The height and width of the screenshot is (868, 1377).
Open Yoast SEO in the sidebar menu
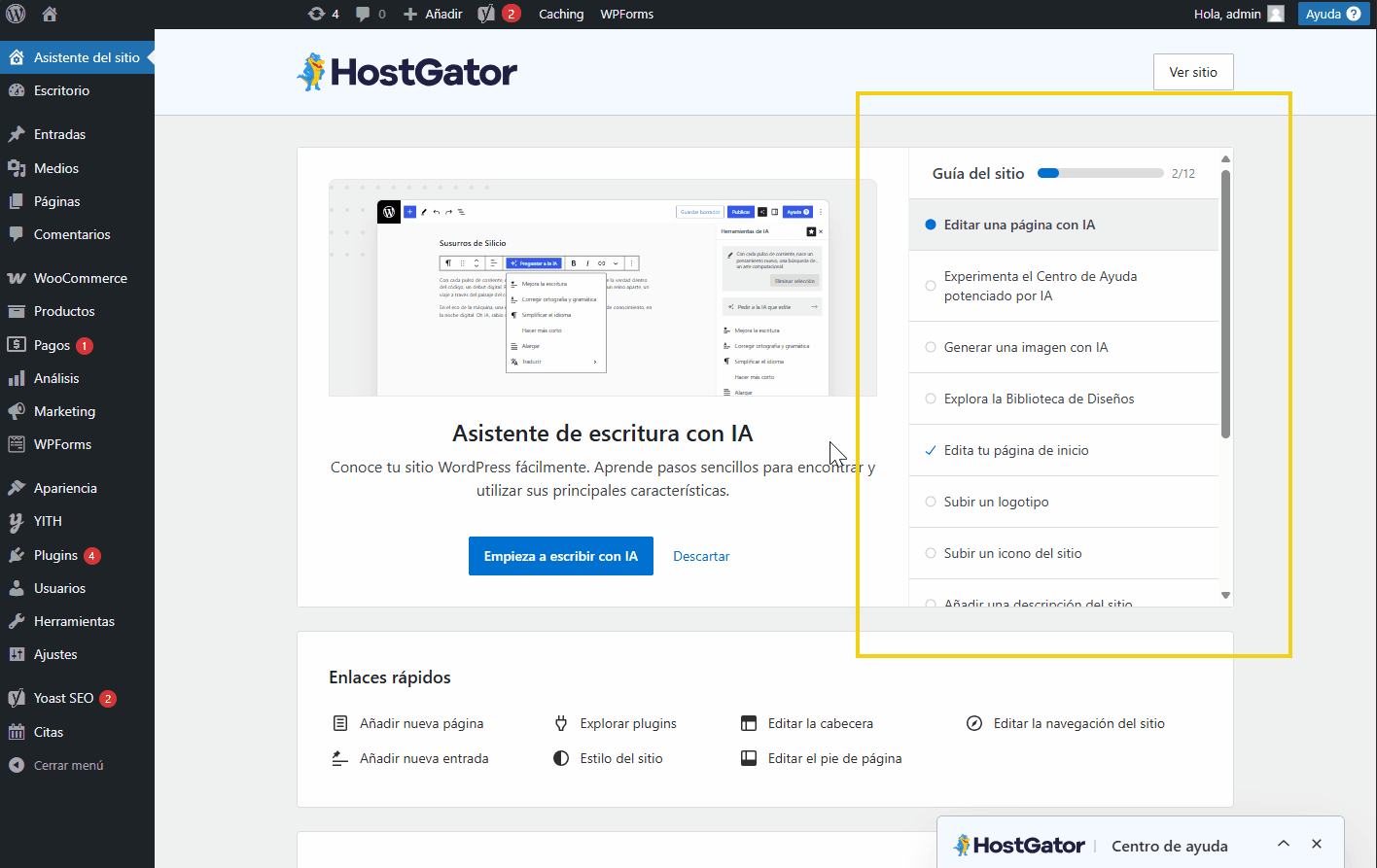(77, 698)
